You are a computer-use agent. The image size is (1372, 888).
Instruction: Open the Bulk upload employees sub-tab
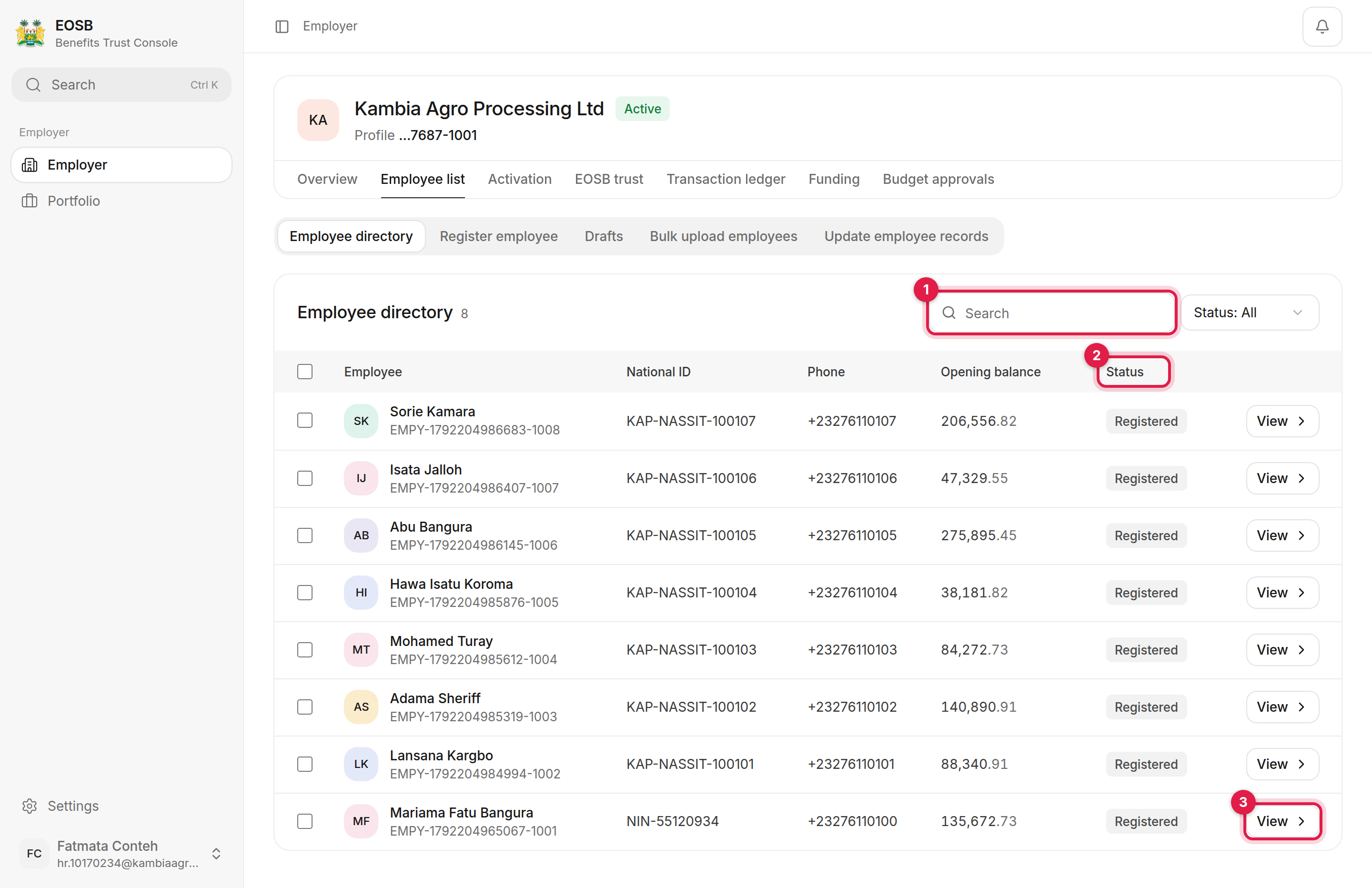pyautogui.click(x=724, y=236)
